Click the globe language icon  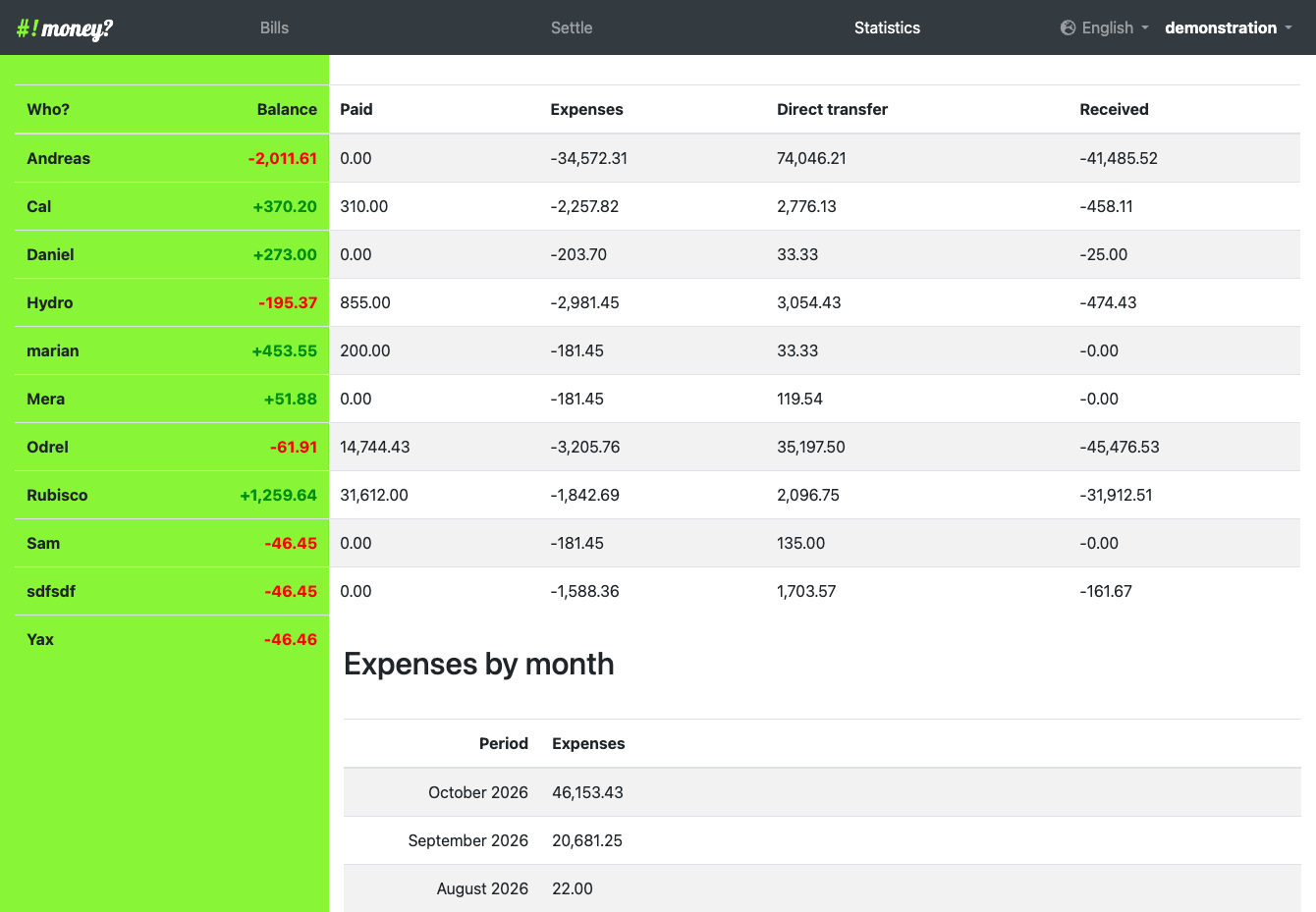1069,27
